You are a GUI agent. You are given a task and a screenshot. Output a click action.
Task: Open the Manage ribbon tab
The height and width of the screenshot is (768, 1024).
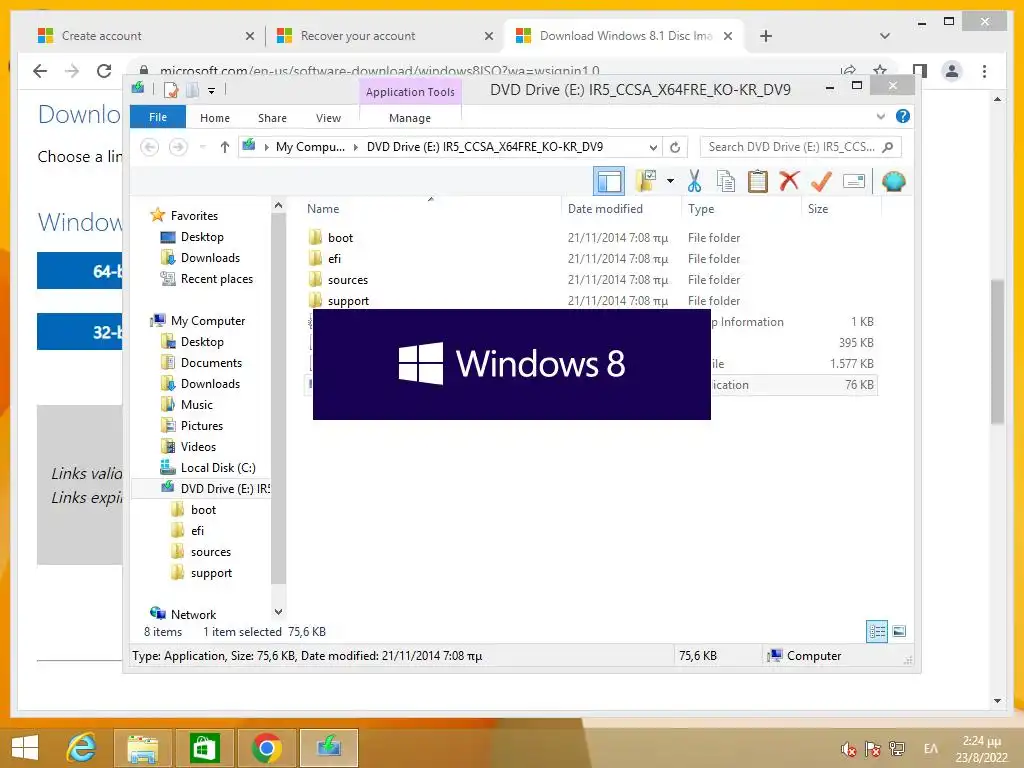pyautogui.click(x=410, y=118)
